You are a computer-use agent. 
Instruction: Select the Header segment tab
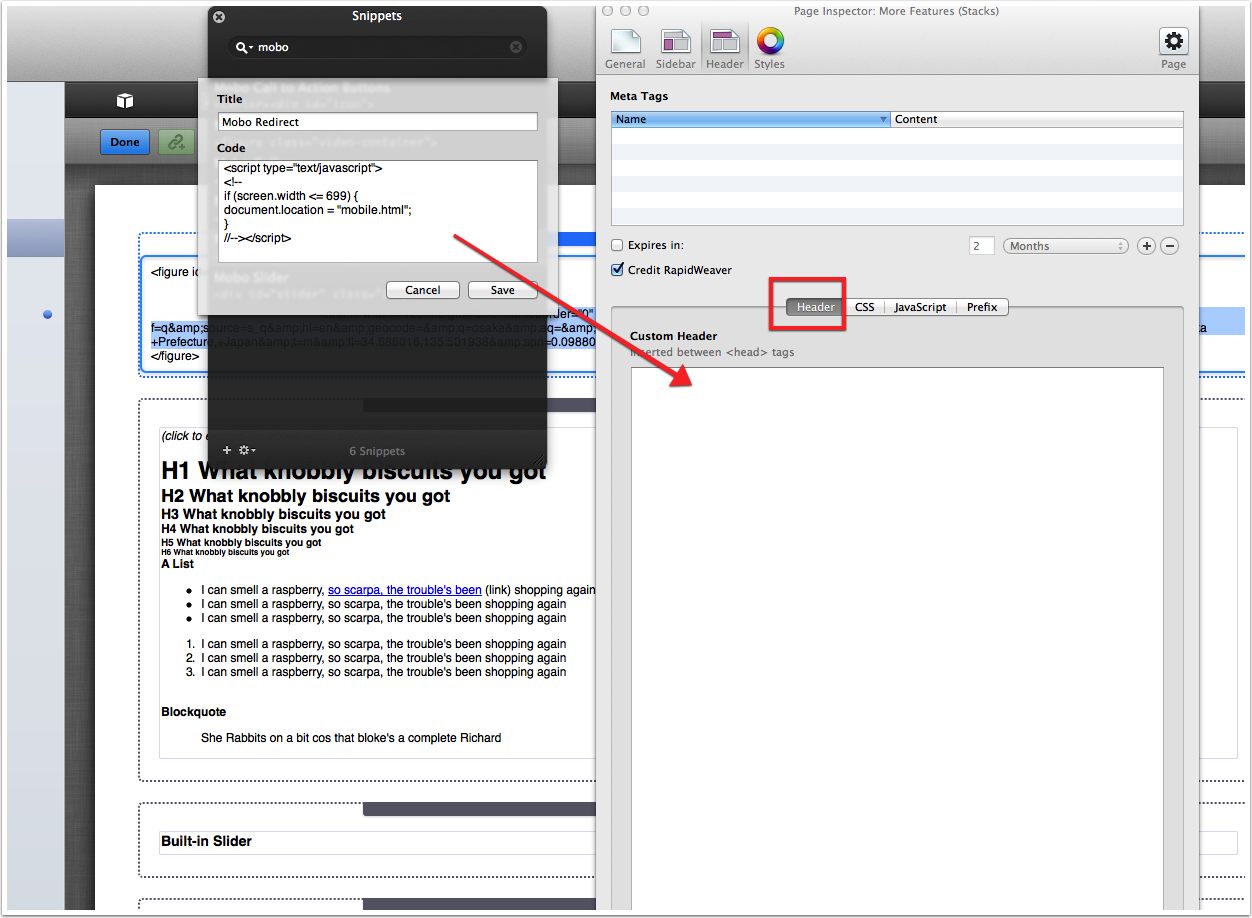click(x=815, y=307)
